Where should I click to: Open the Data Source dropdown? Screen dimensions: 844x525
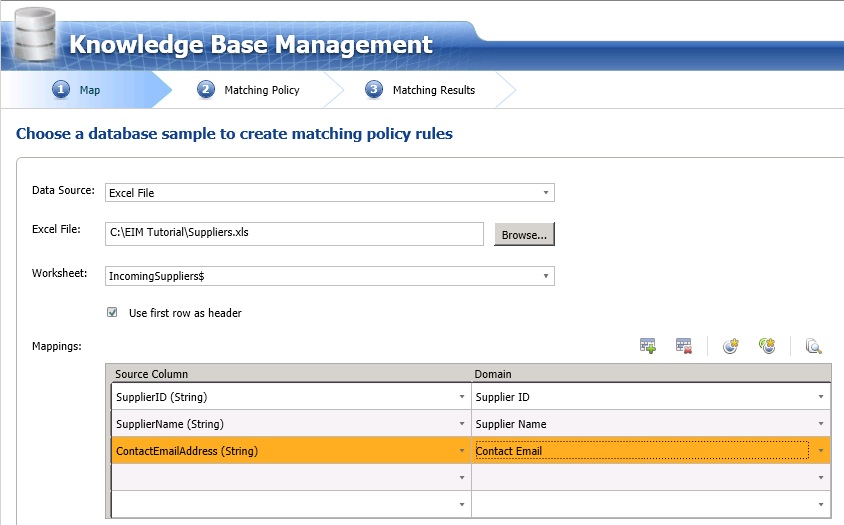pyautogui.click(x=546, y=192)
